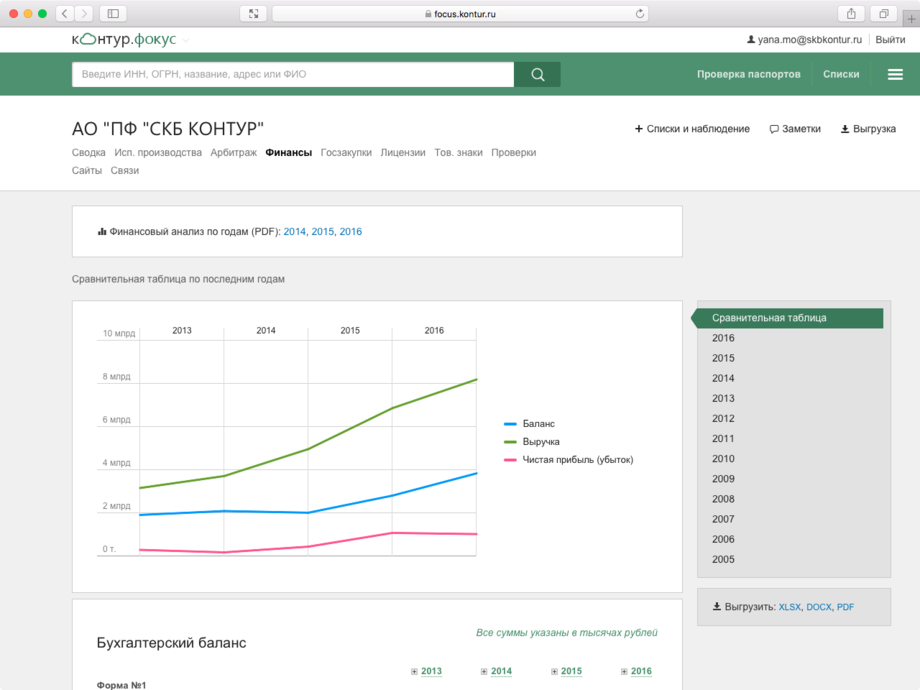Open the hamburger menu in header
Image resolution: width=920 pixels, height=690 pixels.
[x=895, y=75]
